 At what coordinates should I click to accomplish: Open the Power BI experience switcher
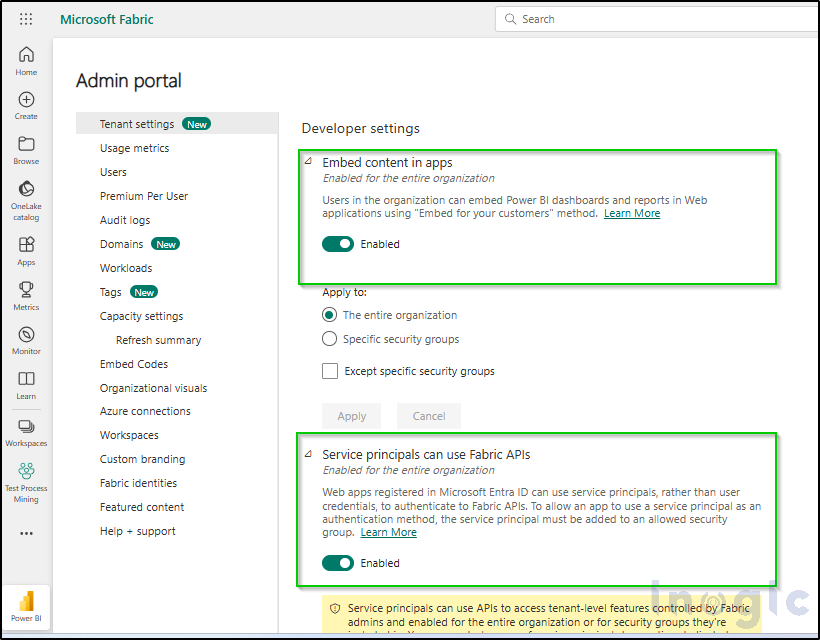tap(26, 607)
